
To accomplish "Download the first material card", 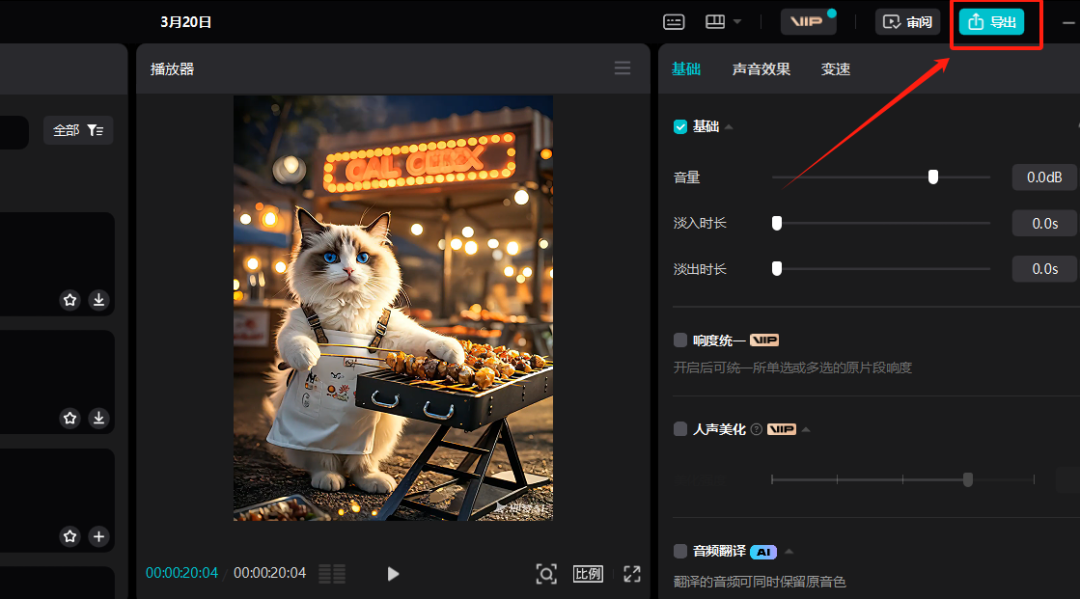I will pos(98,300).
